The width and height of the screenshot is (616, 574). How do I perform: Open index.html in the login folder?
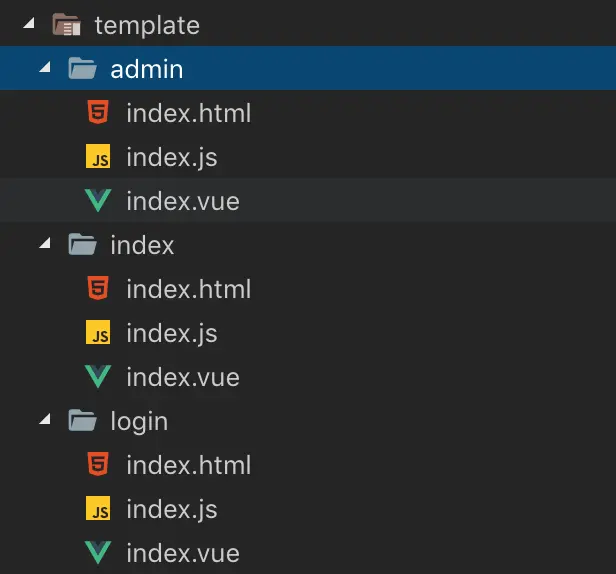coord(188,465)
